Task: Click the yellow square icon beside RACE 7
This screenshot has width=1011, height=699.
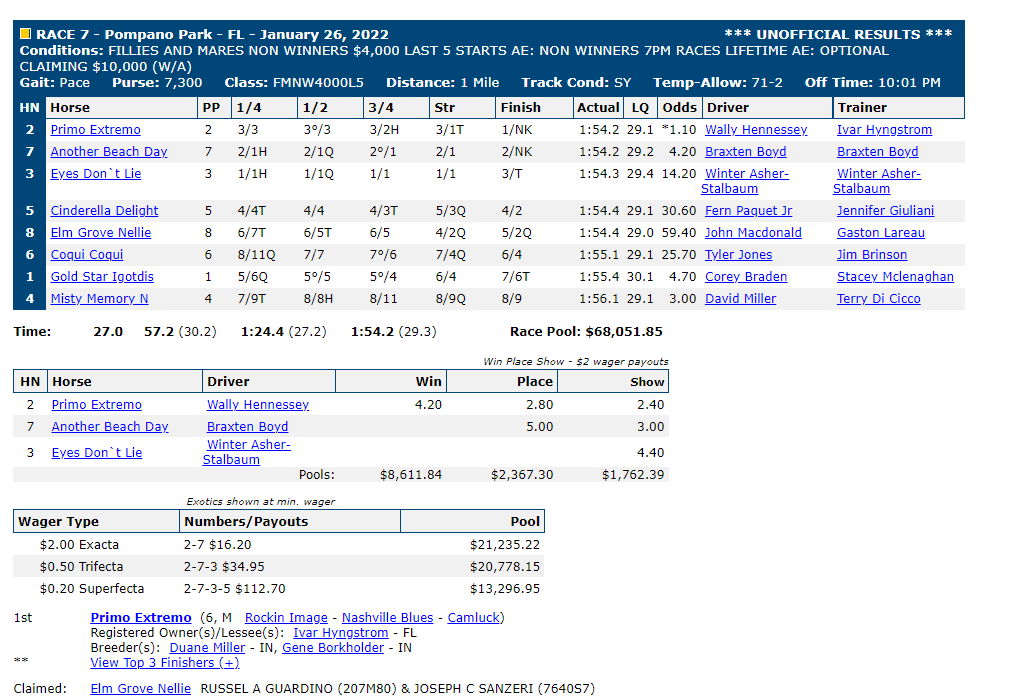Action: tap(25, 34)
